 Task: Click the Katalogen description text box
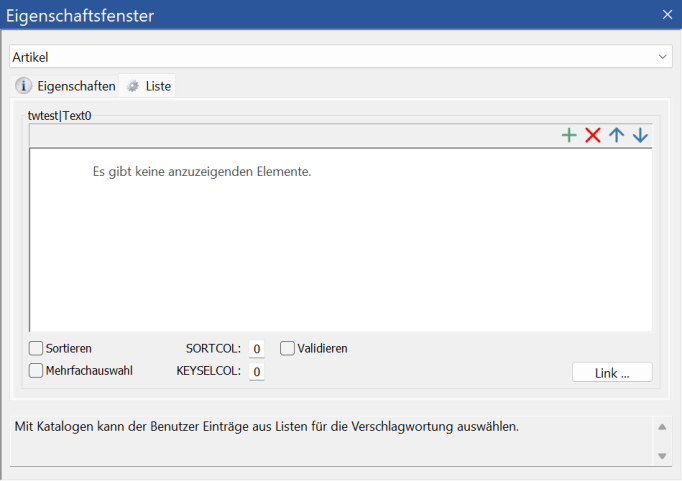tap(330, 440)
